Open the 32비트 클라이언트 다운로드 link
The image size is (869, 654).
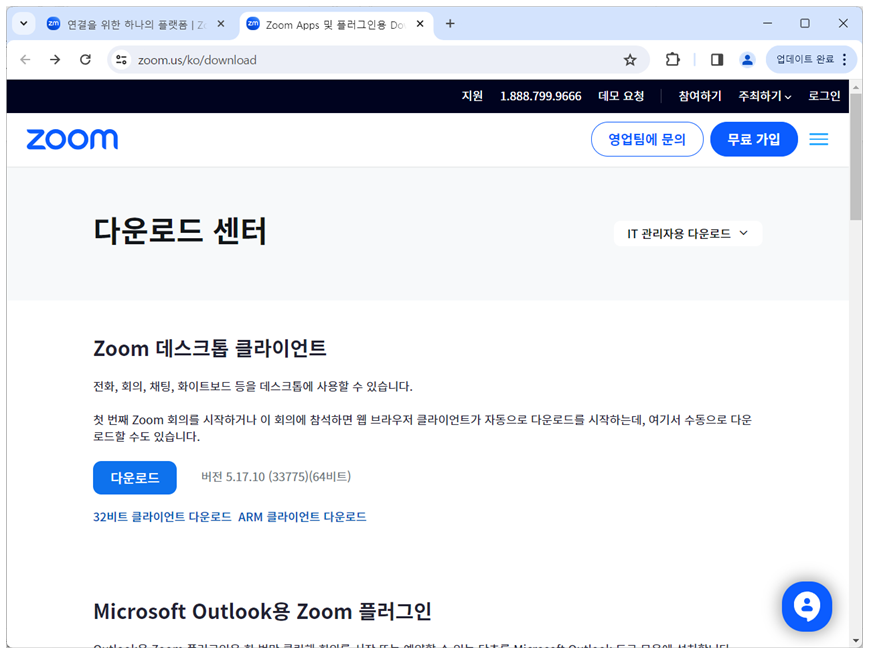click(x=162, y=517)
